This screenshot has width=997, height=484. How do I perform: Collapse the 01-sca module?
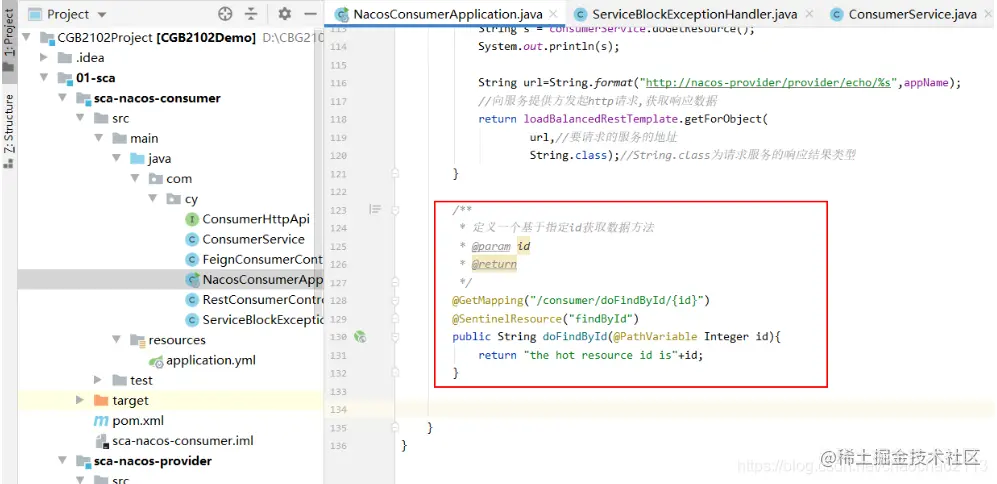click(44, 78)
